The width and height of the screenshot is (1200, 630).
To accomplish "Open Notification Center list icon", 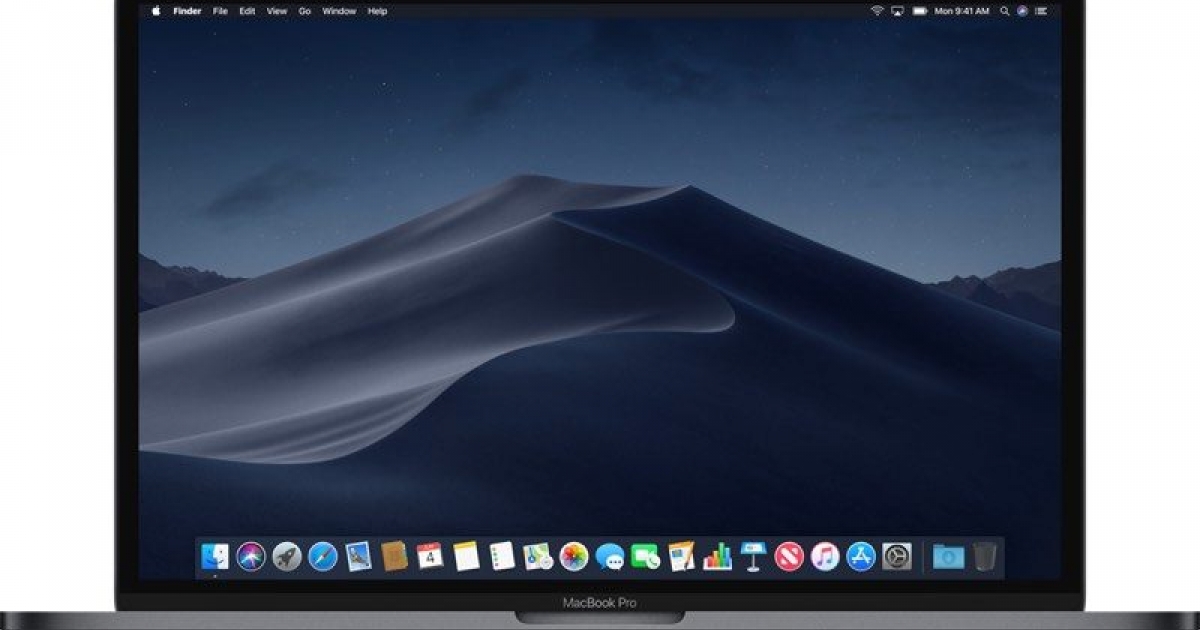I will pos(1041,11).
